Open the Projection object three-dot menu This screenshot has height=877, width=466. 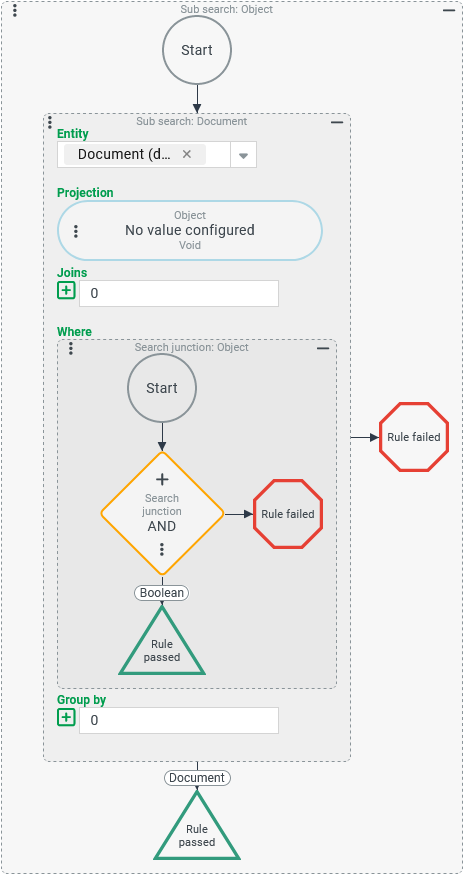click(76, 231)
